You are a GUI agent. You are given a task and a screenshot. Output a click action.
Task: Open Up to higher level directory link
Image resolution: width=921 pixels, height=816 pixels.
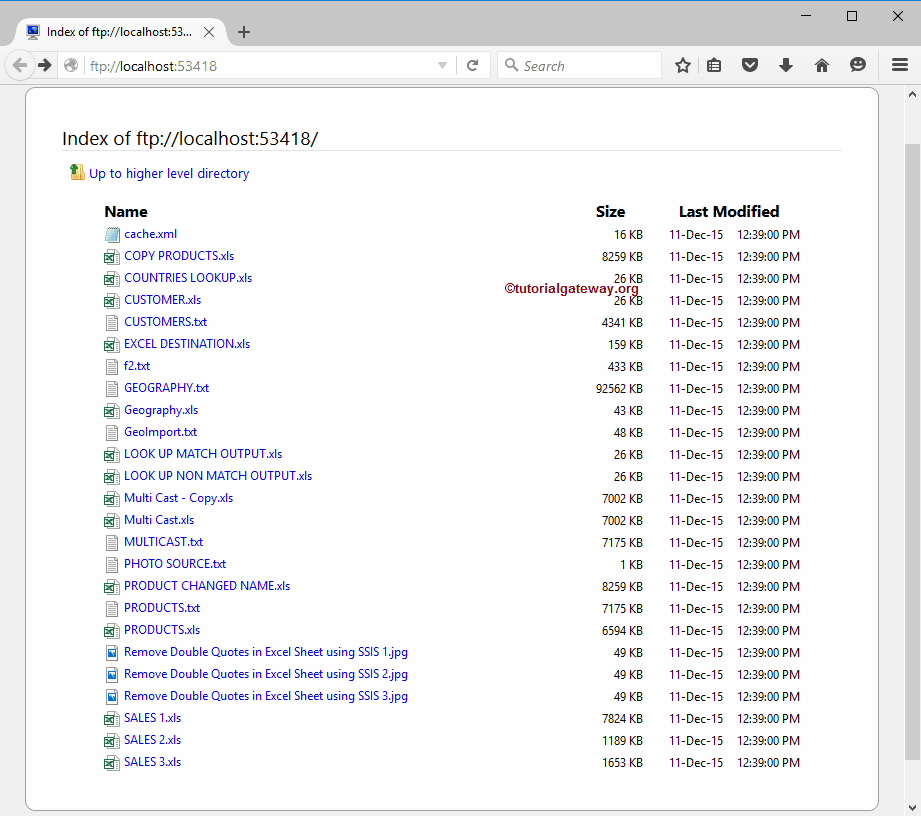point(168,173)
